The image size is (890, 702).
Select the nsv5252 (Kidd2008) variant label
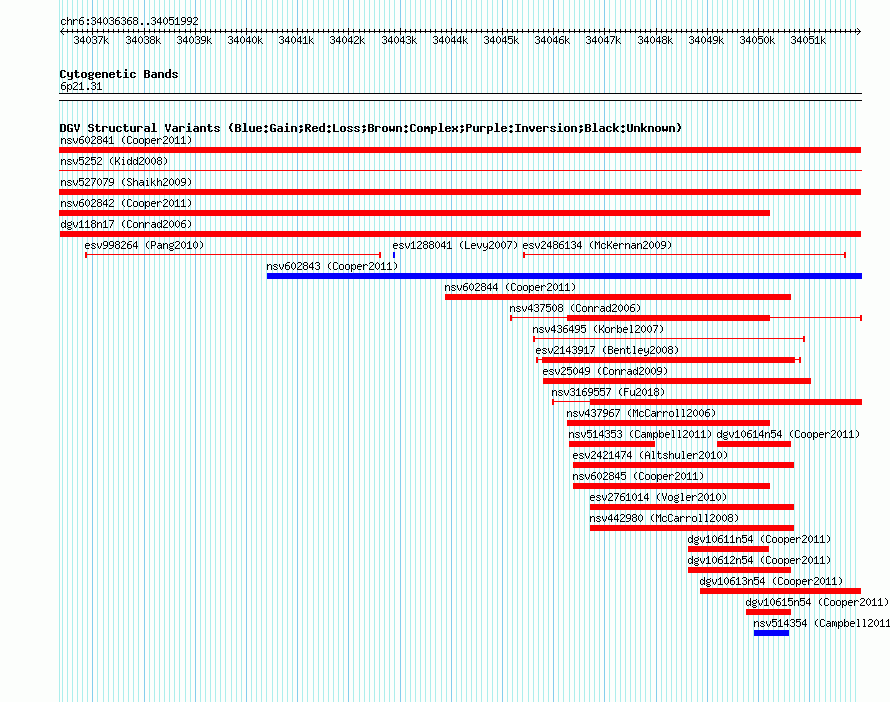coord(114,161)
